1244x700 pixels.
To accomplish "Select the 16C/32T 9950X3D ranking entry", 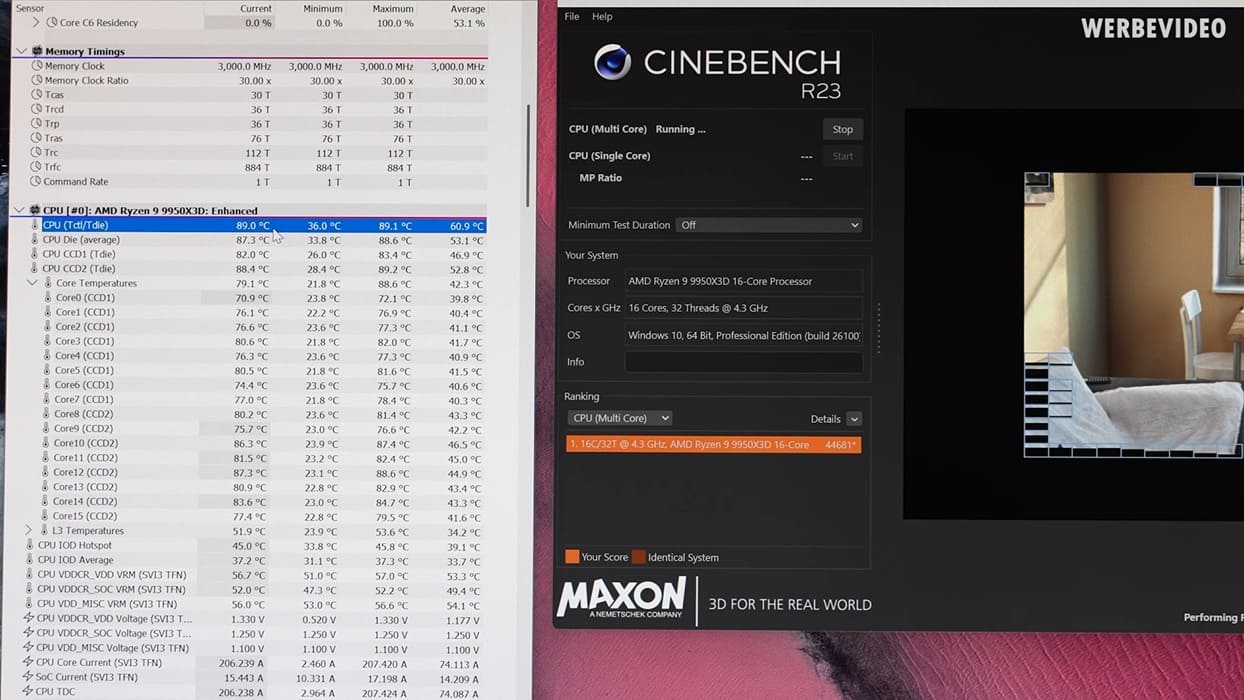I will coord(713,444).
